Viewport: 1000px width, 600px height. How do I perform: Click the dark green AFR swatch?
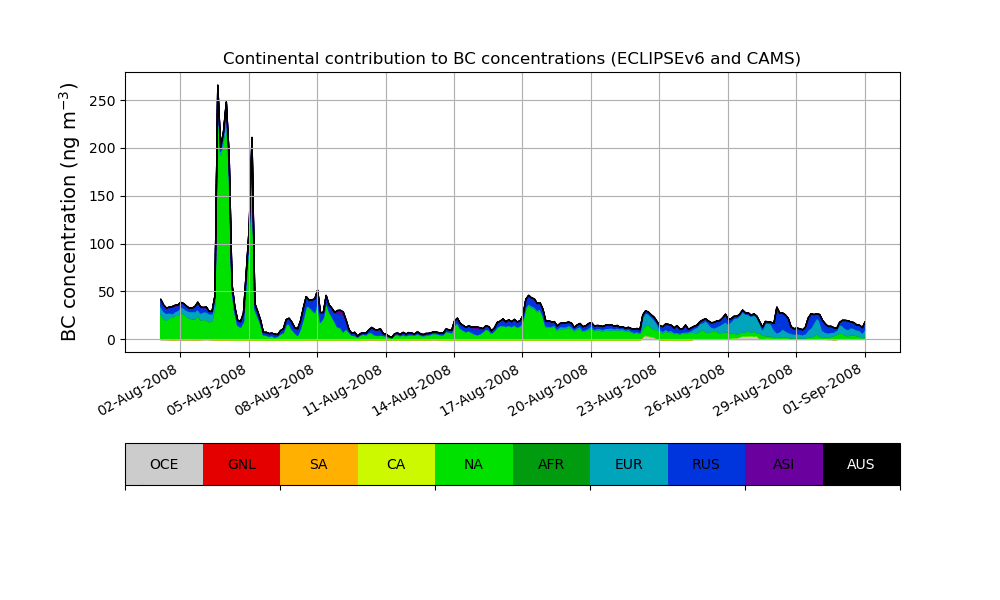click(x=551, y=464)
